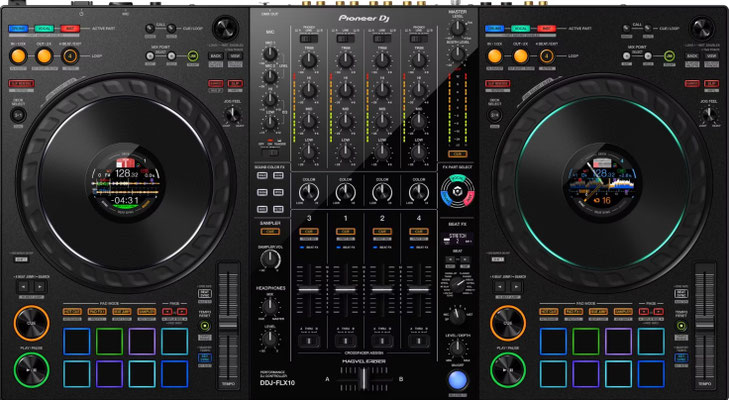
Task: Turn on red SLIP button on left deck
Action: click(x=235, y=84)
